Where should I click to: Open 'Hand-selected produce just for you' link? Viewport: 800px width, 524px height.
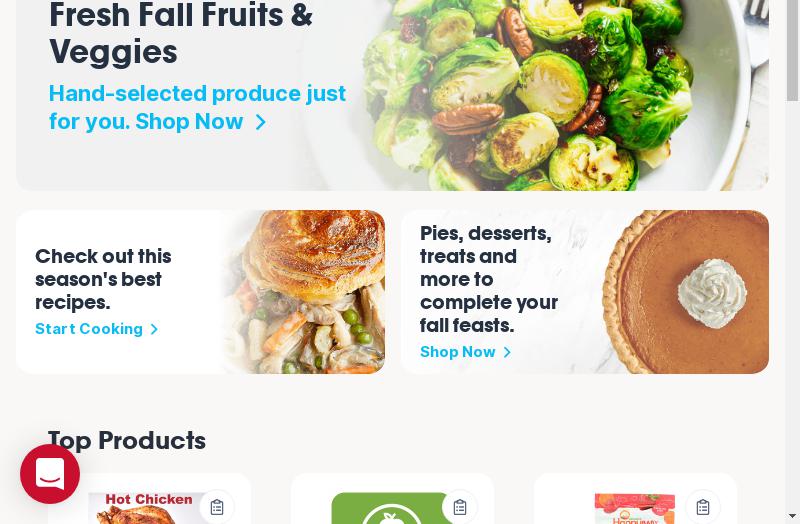tap(197, 108)
